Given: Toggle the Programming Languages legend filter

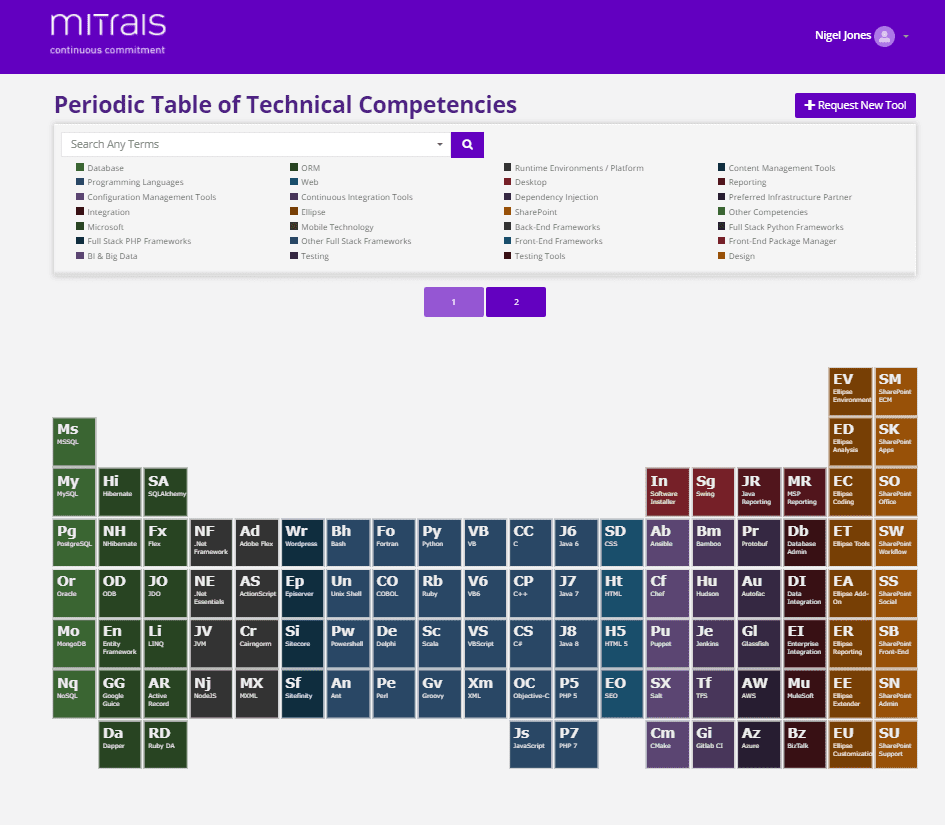Looking at the screenshot, I should click(x=135, y=183).
